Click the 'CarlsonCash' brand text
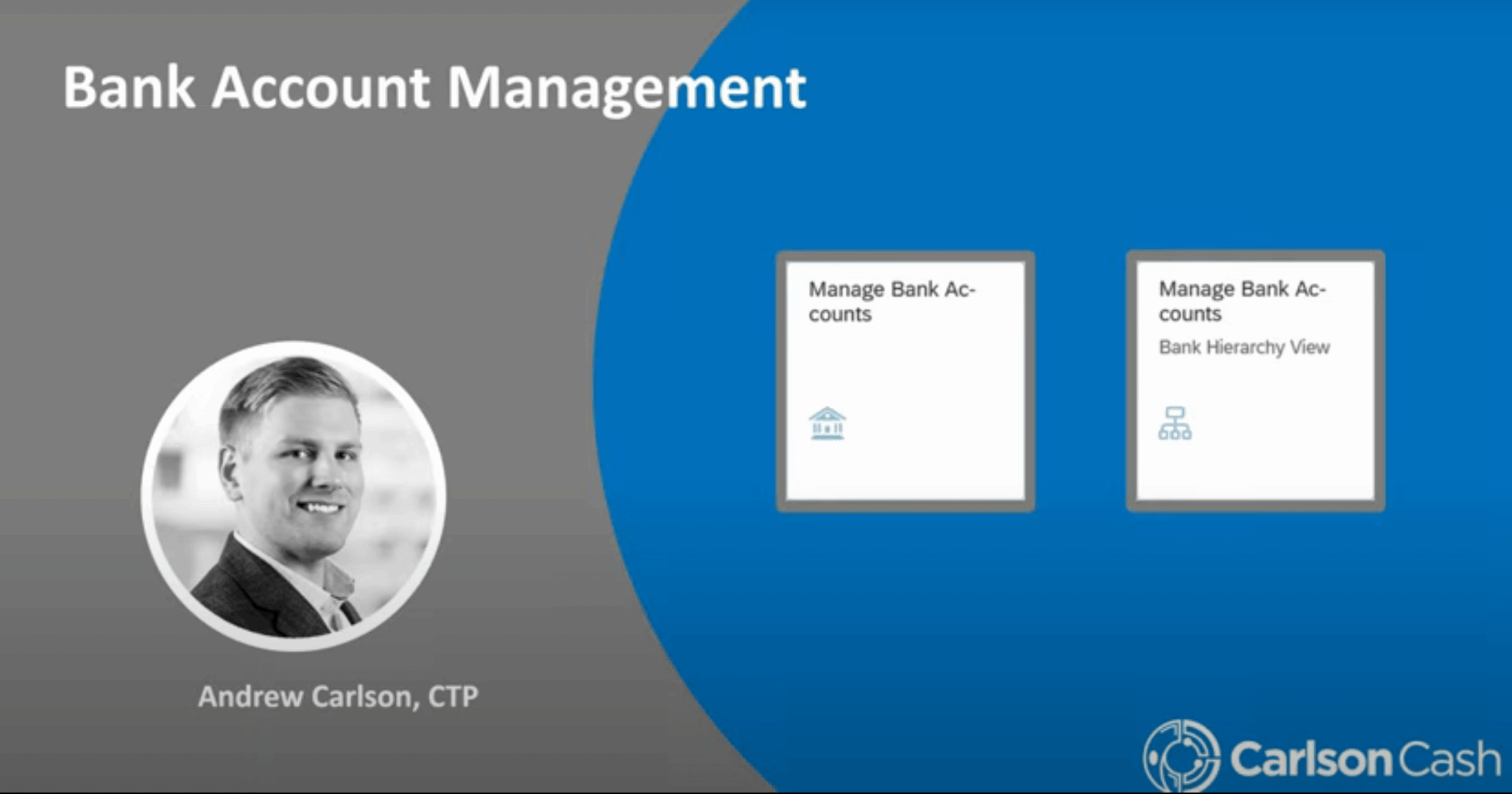 [1366, 759]
